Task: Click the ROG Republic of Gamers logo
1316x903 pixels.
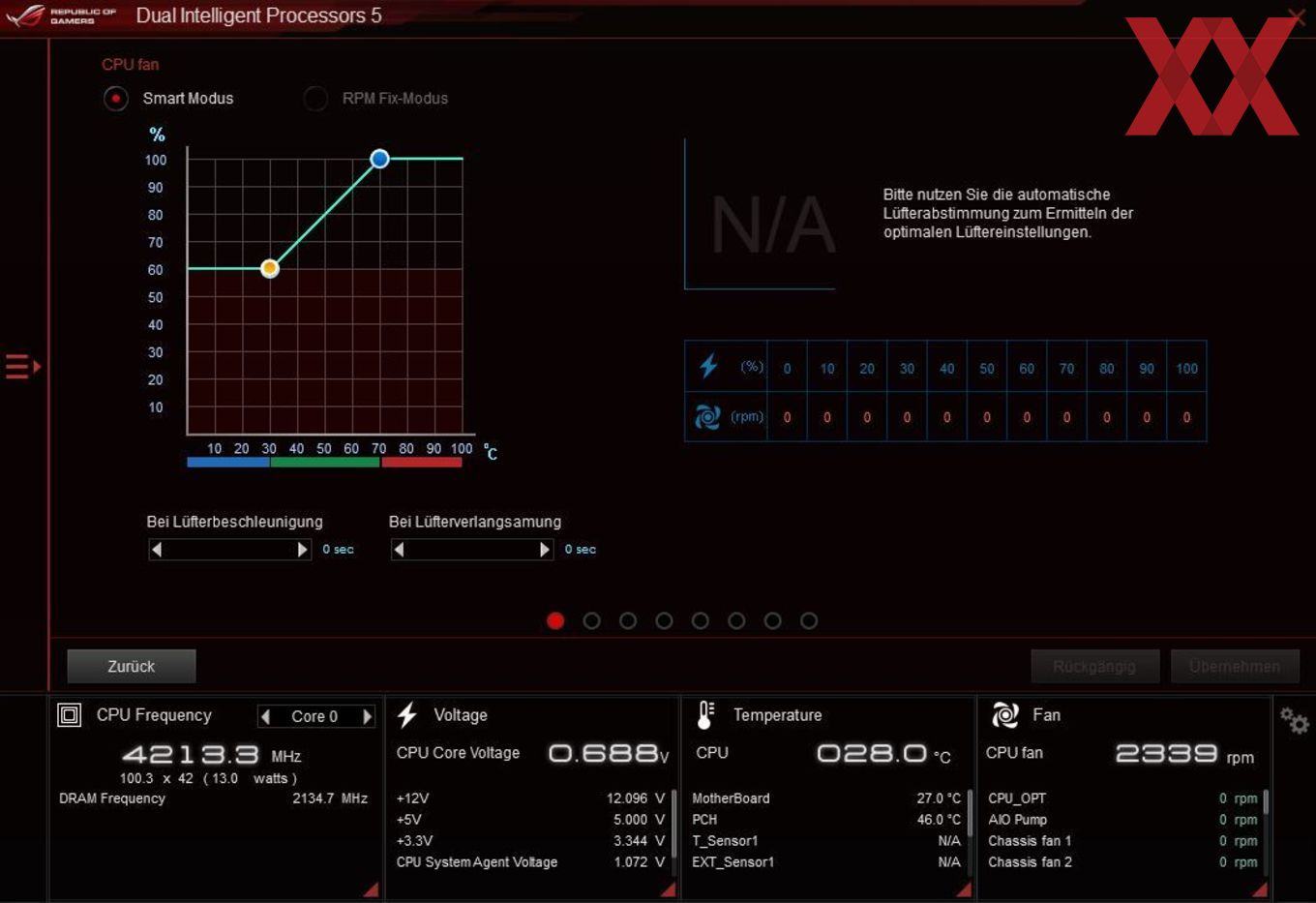Action: [x=62, y=15]
